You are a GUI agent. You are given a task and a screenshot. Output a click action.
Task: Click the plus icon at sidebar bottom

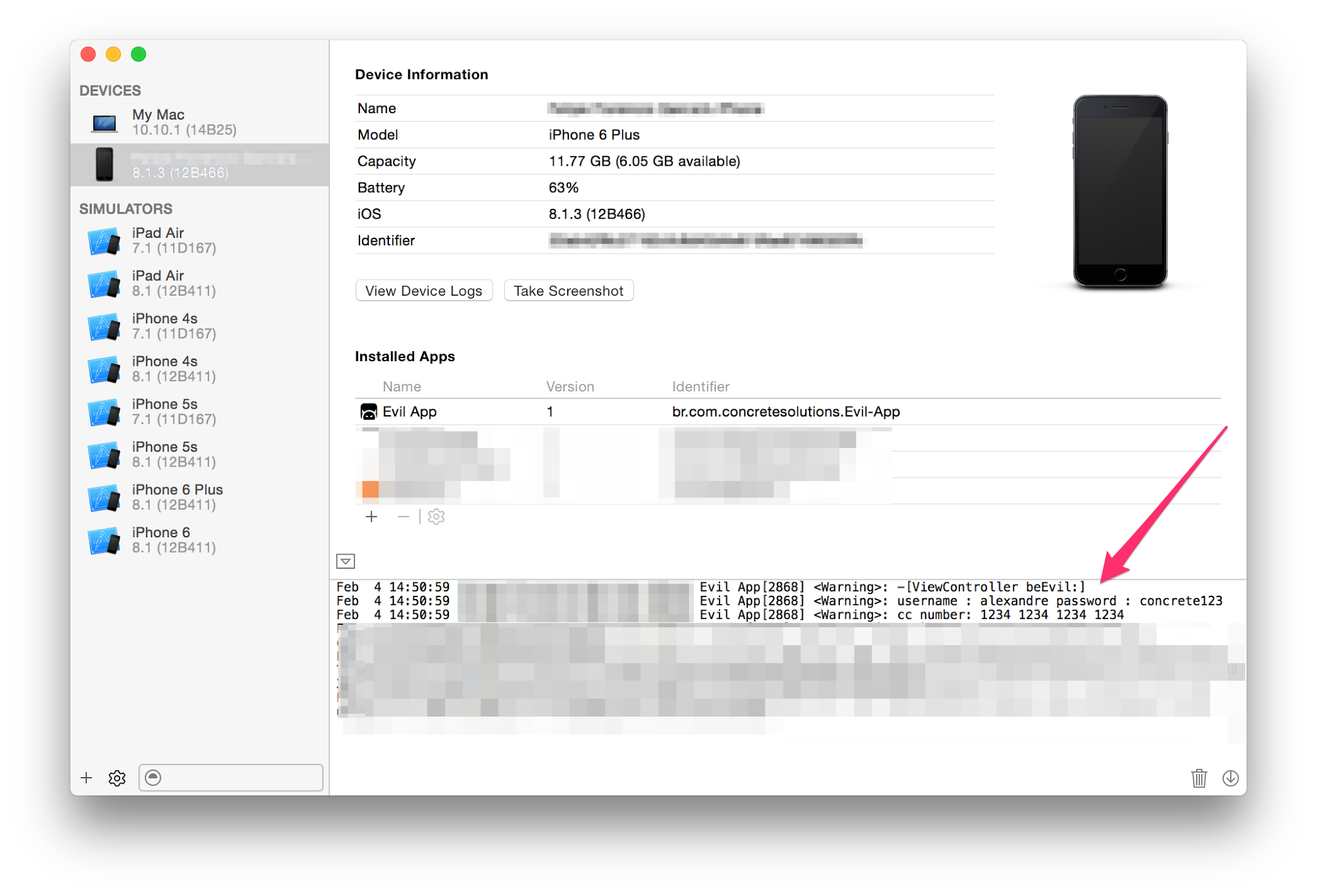tap(86, 778)
